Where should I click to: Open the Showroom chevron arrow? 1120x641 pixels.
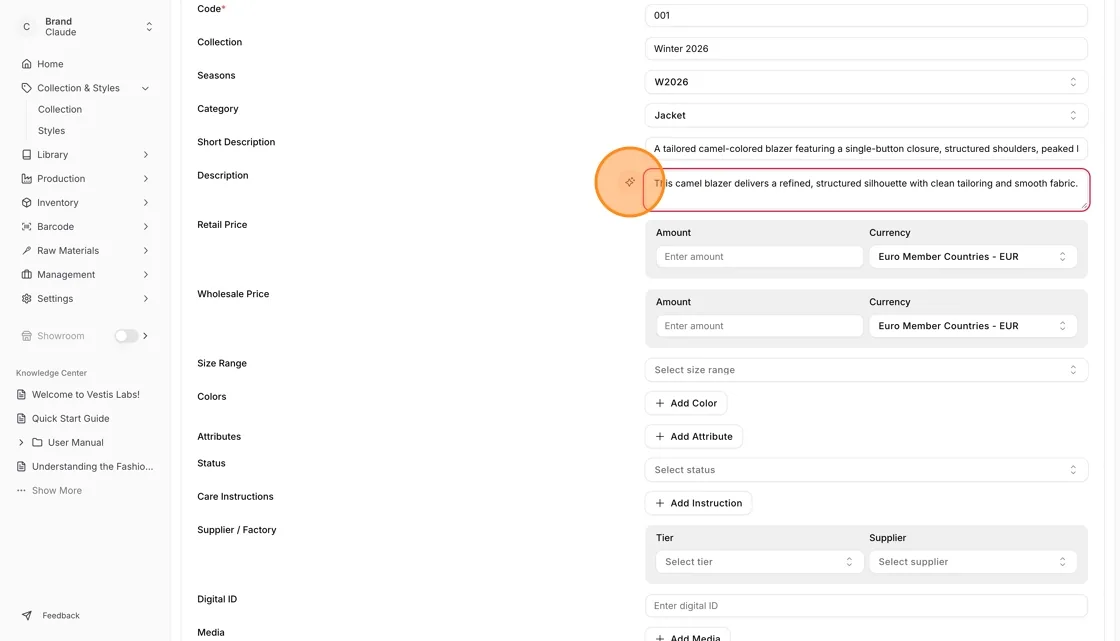[146, 336]
